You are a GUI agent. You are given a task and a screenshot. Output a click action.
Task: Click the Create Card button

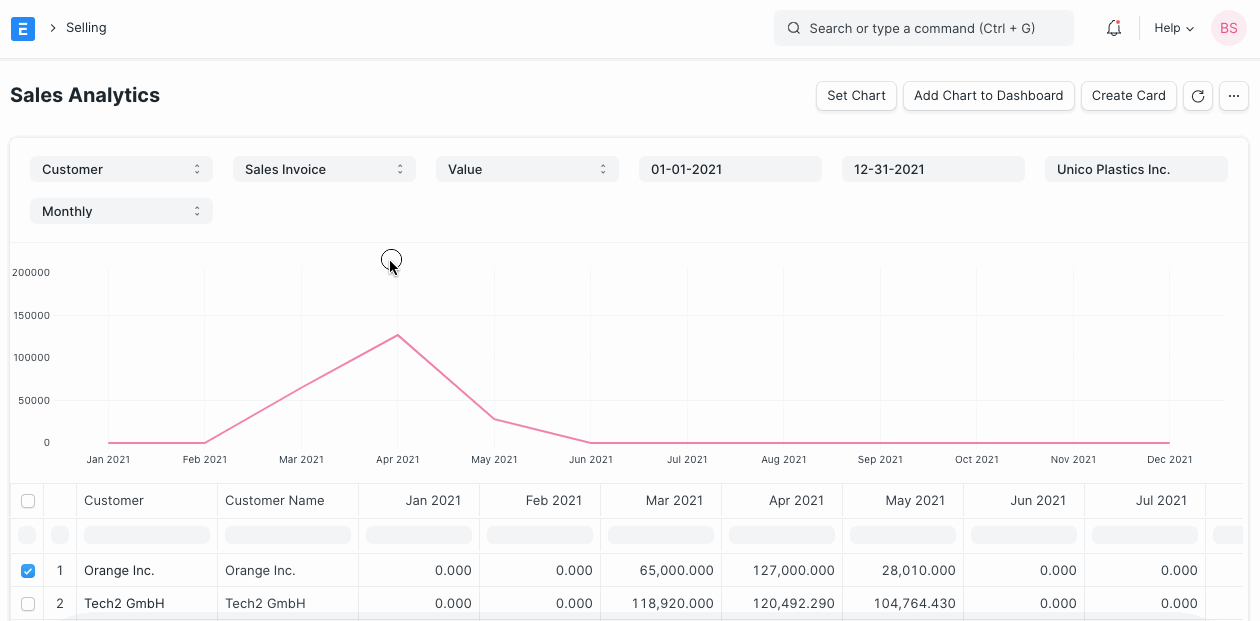[1128, 95]
